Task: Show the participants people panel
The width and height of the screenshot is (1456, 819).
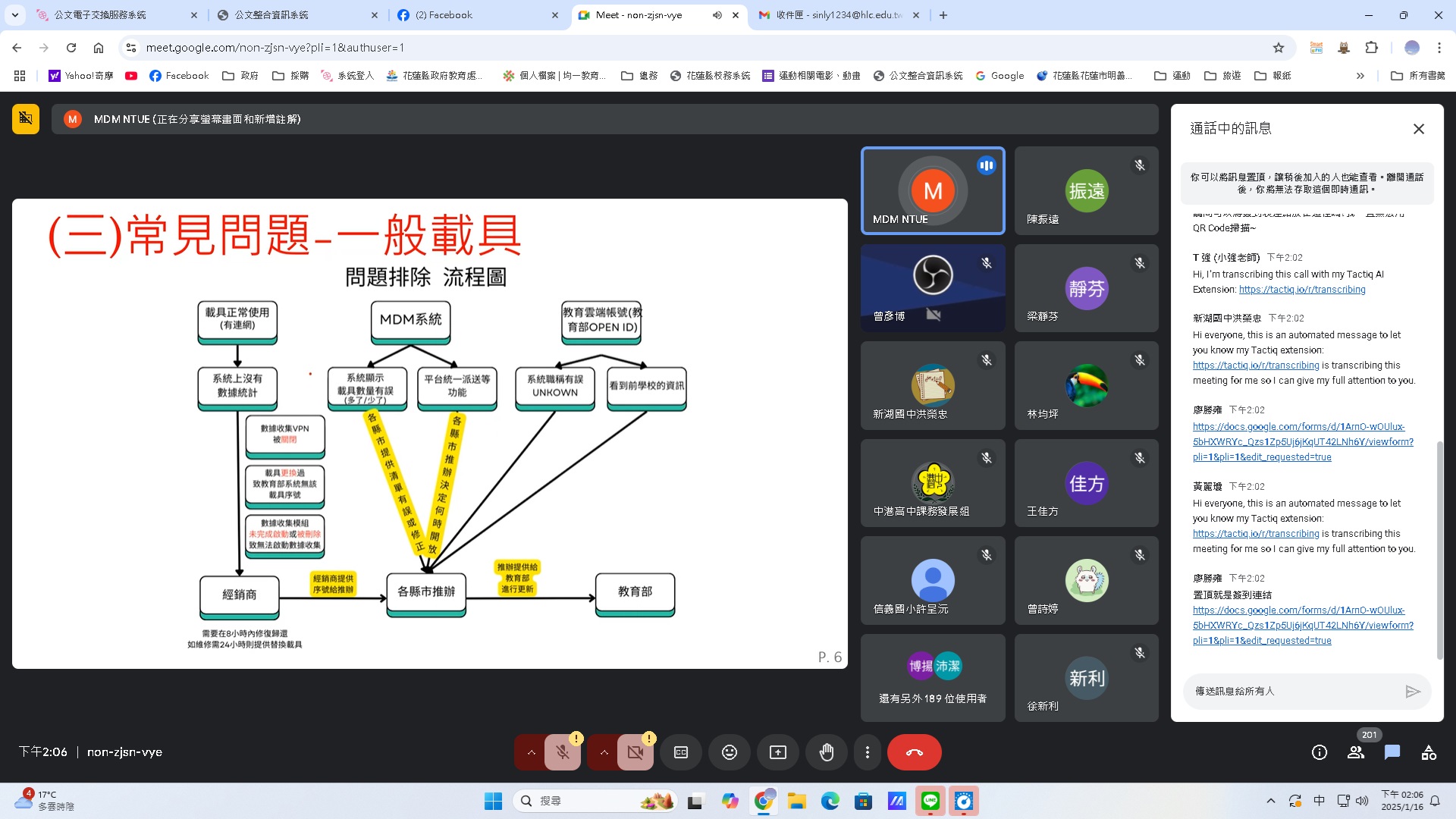Action: point(1355,752)
